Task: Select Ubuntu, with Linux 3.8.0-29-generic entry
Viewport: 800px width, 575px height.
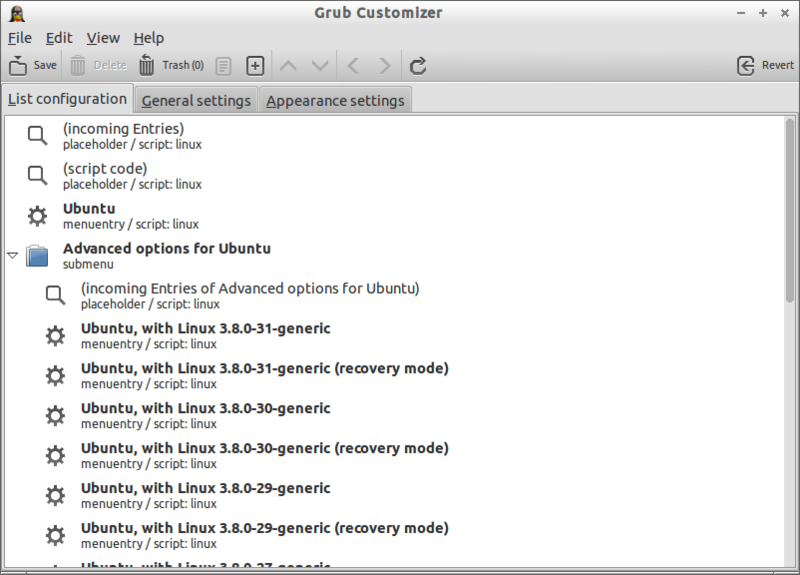Action: tap(394, 495)
